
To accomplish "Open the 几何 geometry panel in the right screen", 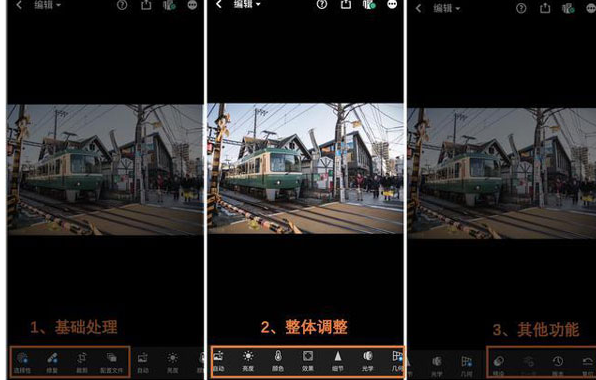I will pyautogui.click(x=466, y=366).
